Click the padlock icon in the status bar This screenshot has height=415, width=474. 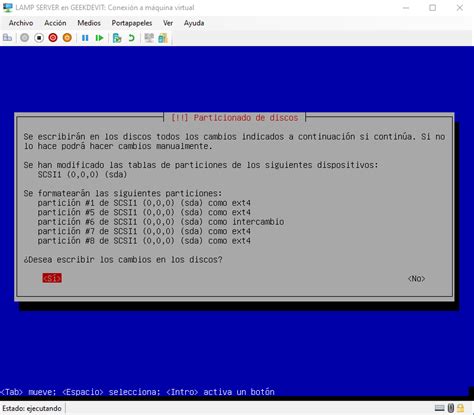[461, 408]
